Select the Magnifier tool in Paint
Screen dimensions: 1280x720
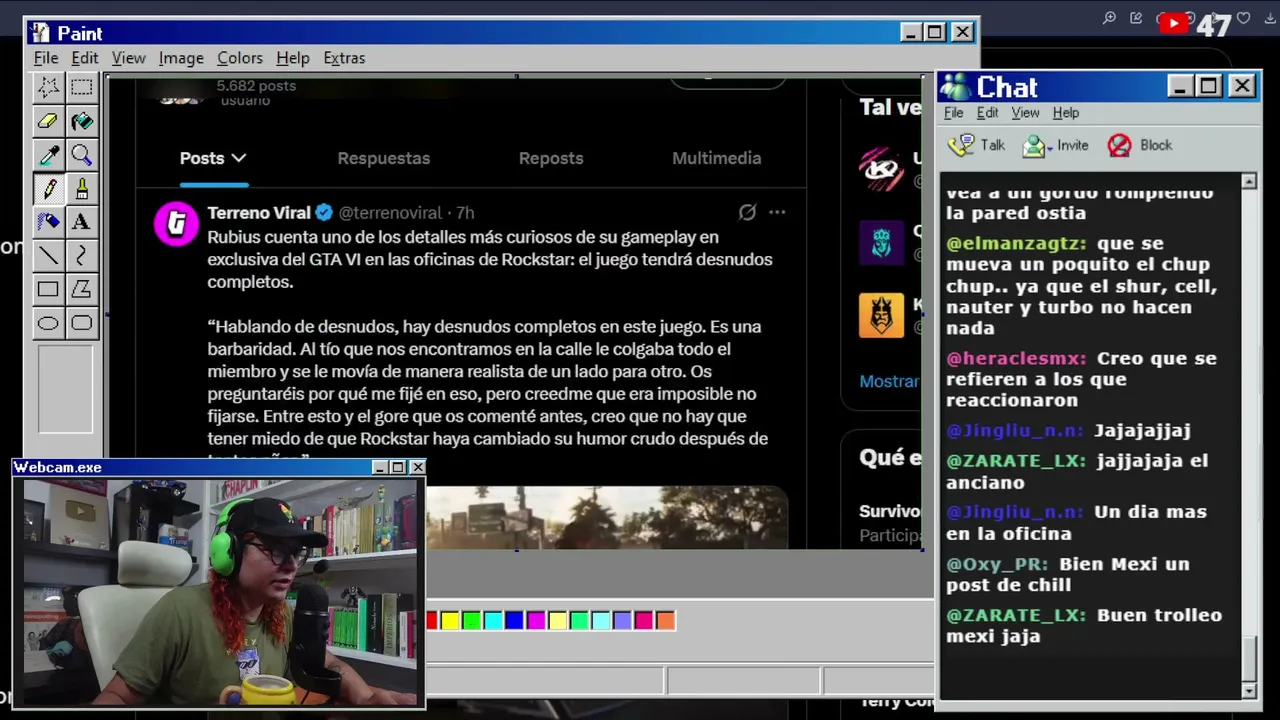click(x=82, y=155)
